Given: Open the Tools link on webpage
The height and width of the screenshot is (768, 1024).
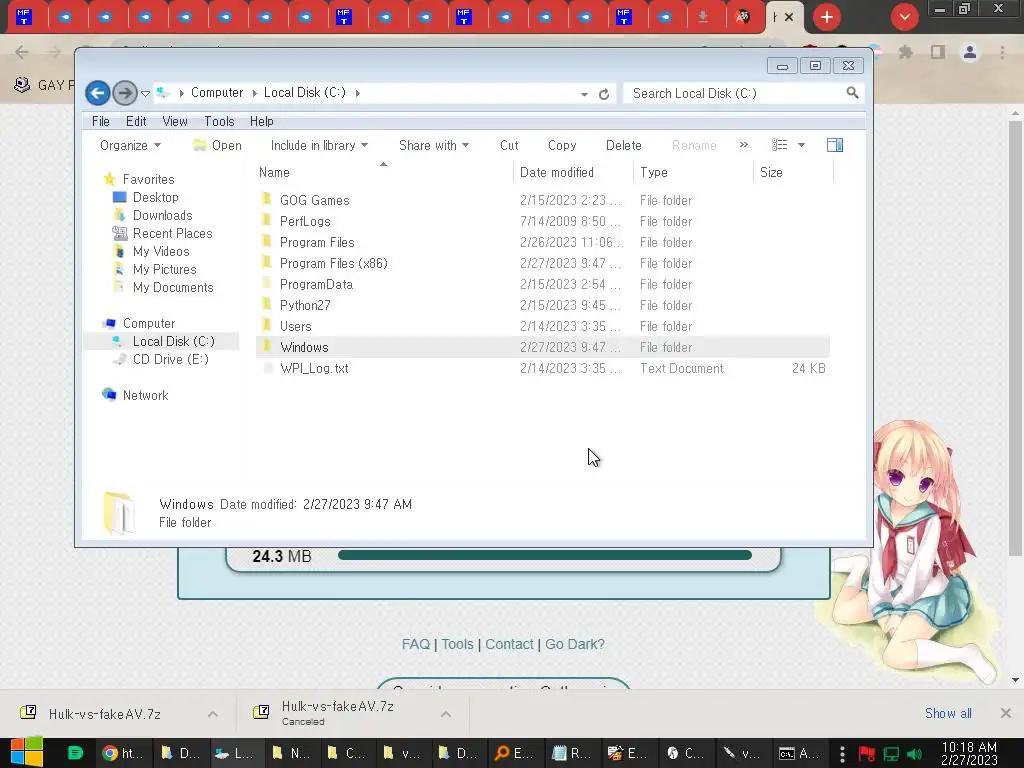Looking at the screenshot, I should coord(457,645).
